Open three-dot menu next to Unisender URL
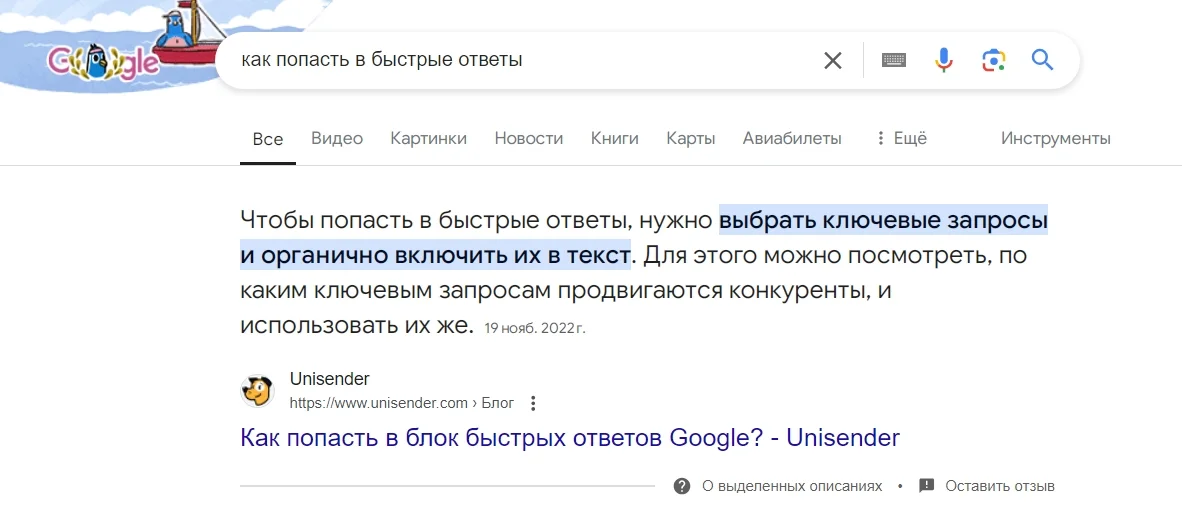Viewport: 1182px width, 530px height. (x=533, y=403)
